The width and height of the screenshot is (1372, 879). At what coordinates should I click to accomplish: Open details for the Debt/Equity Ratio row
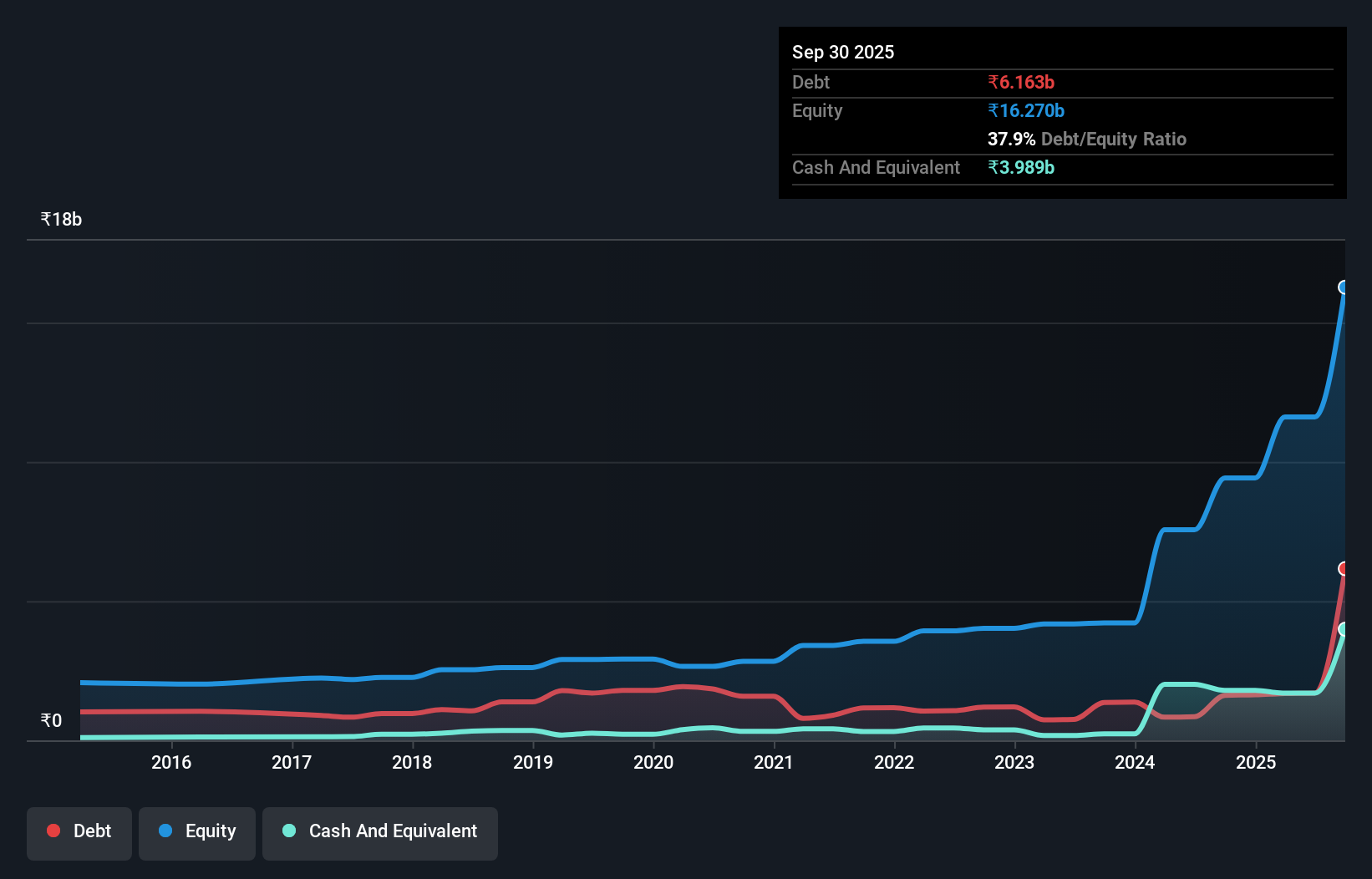1087,139
